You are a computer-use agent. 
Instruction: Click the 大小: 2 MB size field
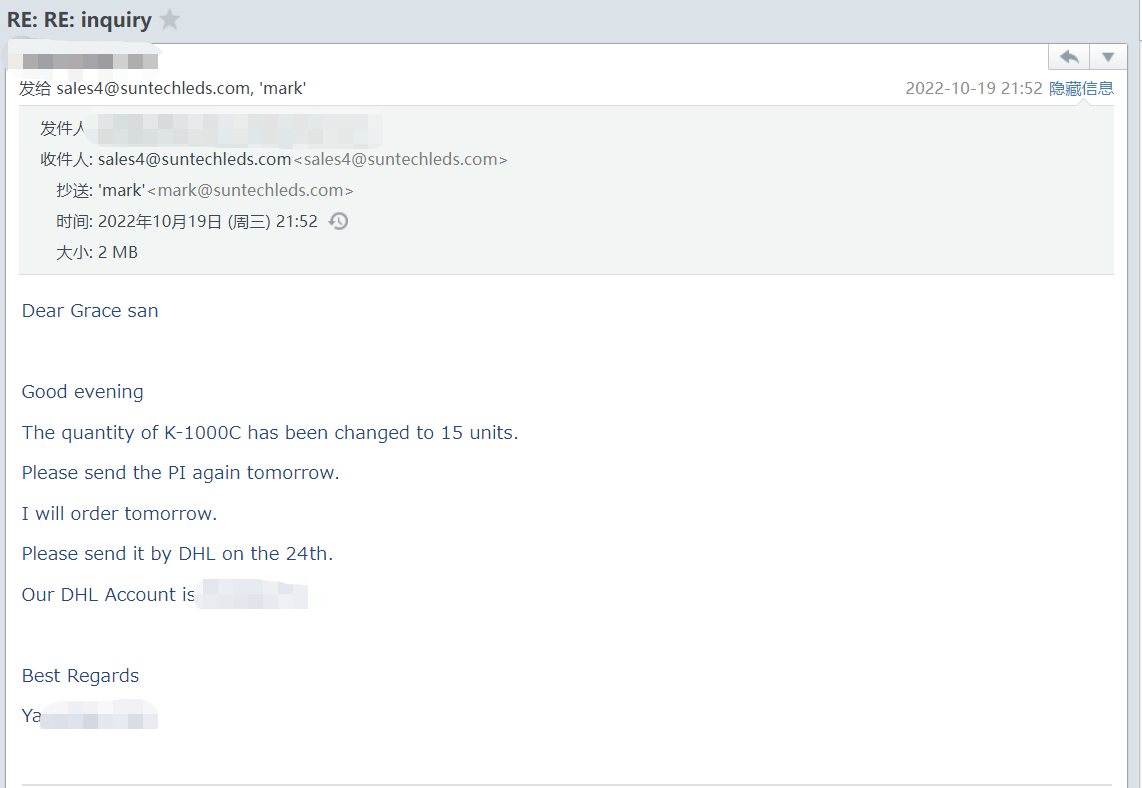click(x=97, y=252)
